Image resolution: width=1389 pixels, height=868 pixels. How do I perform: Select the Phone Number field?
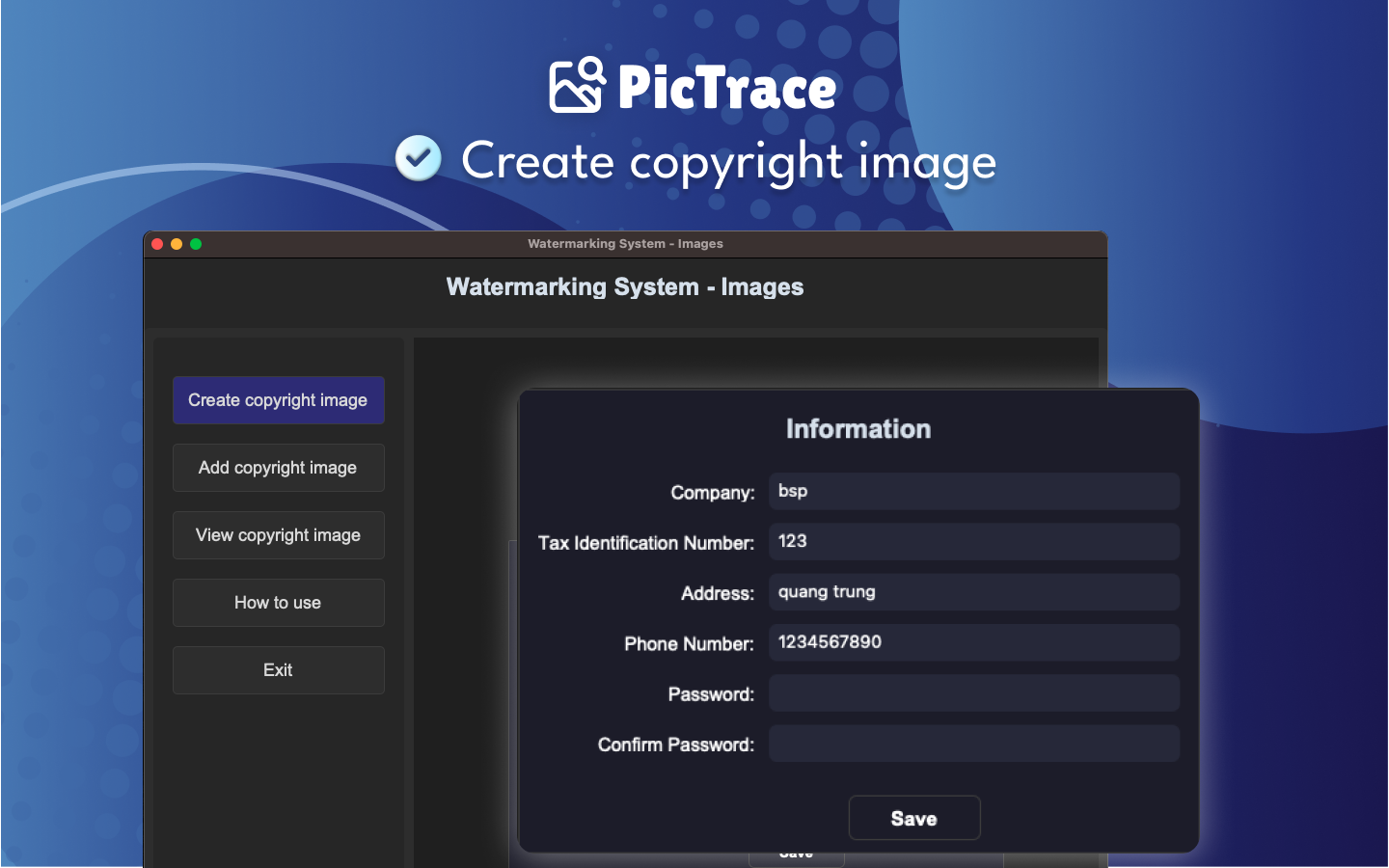[973, 642]
